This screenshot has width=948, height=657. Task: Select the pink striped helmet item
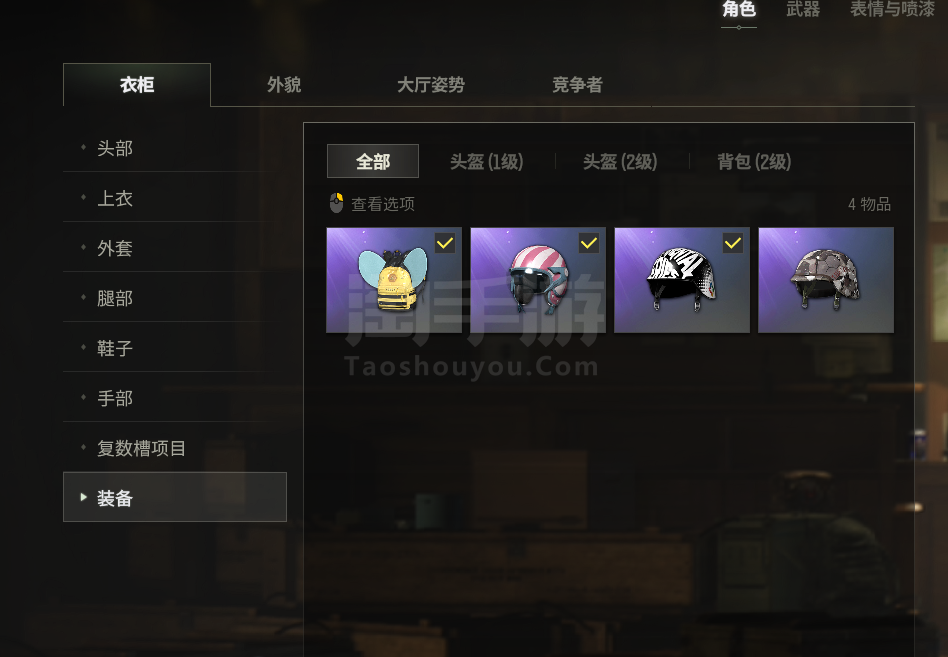(x=537, y=280)
